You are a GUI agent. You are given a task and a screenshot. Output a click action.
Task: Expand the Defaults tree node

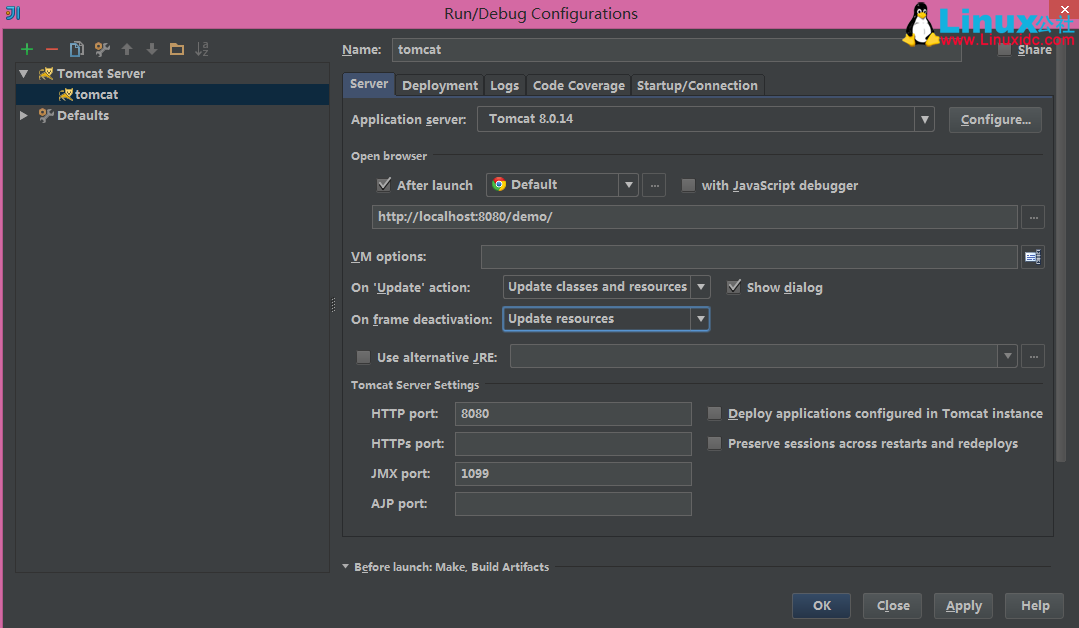coord(23,115)
